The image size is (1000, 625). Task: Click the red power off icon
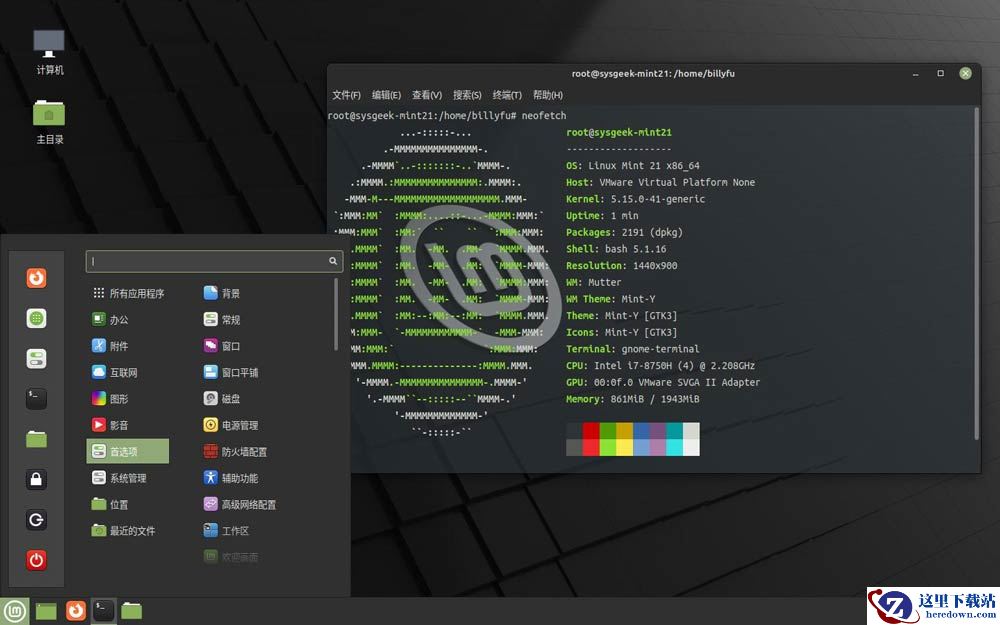point(36,560)
